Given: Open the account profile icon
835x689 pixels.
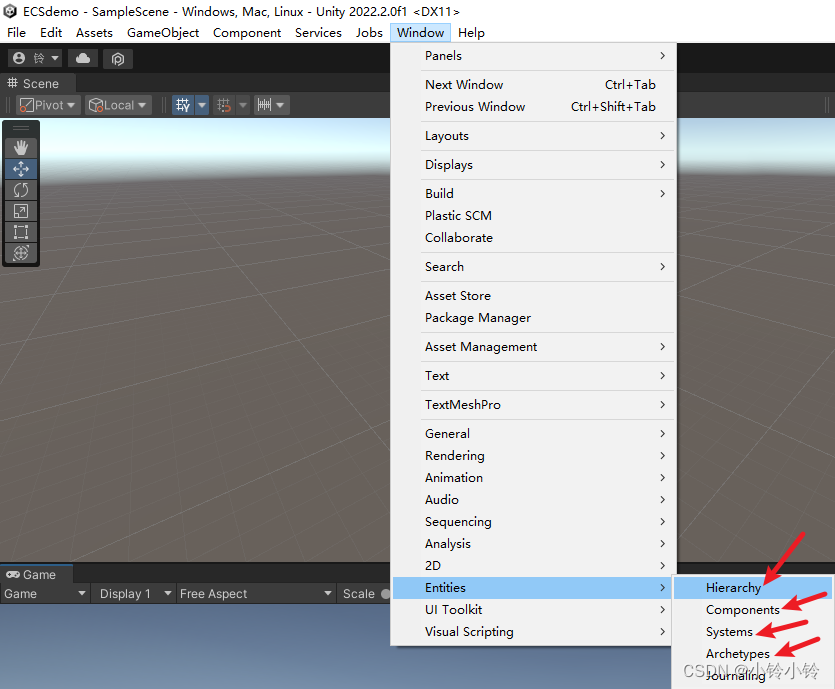Looking at the screenshot, I should click(x=19, y=58).
